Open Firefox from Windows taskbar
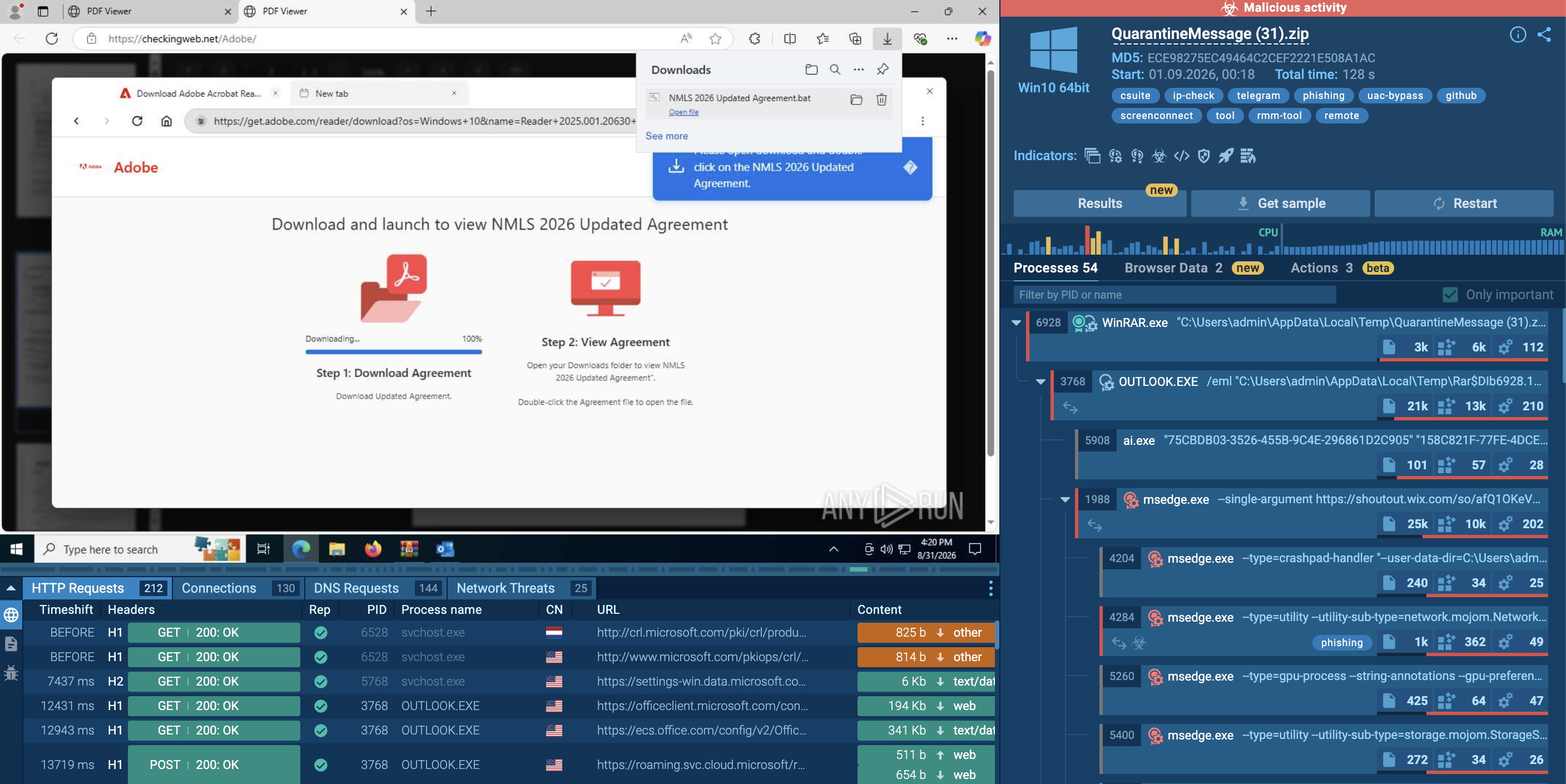Viewport: 1566px width, 784px height. pyautogui.click(x=373, y=549)
